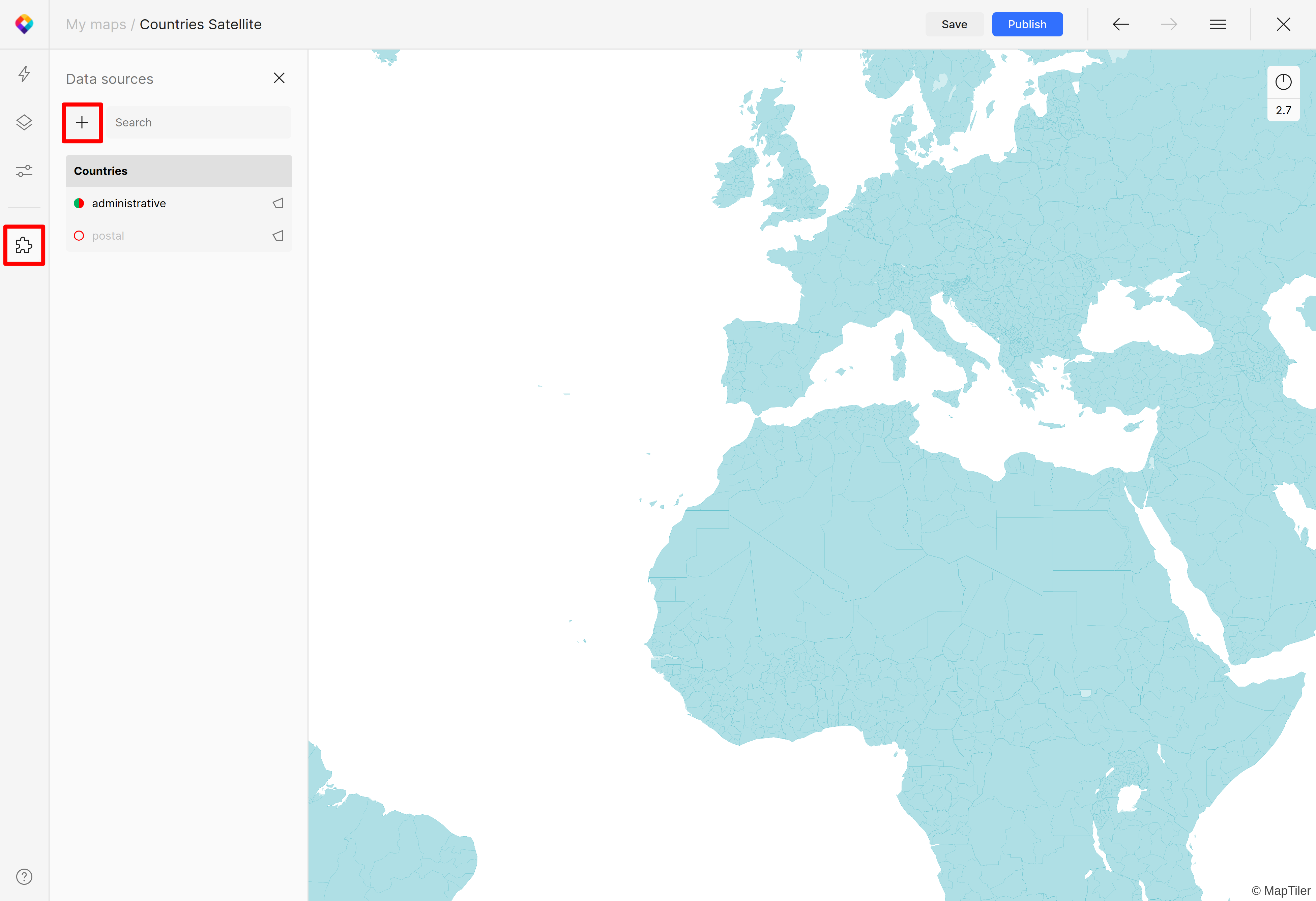The width and height of the screenshot is (1316, 901).
Task: Open the hamburger menu
Action: coord(1218,24)
